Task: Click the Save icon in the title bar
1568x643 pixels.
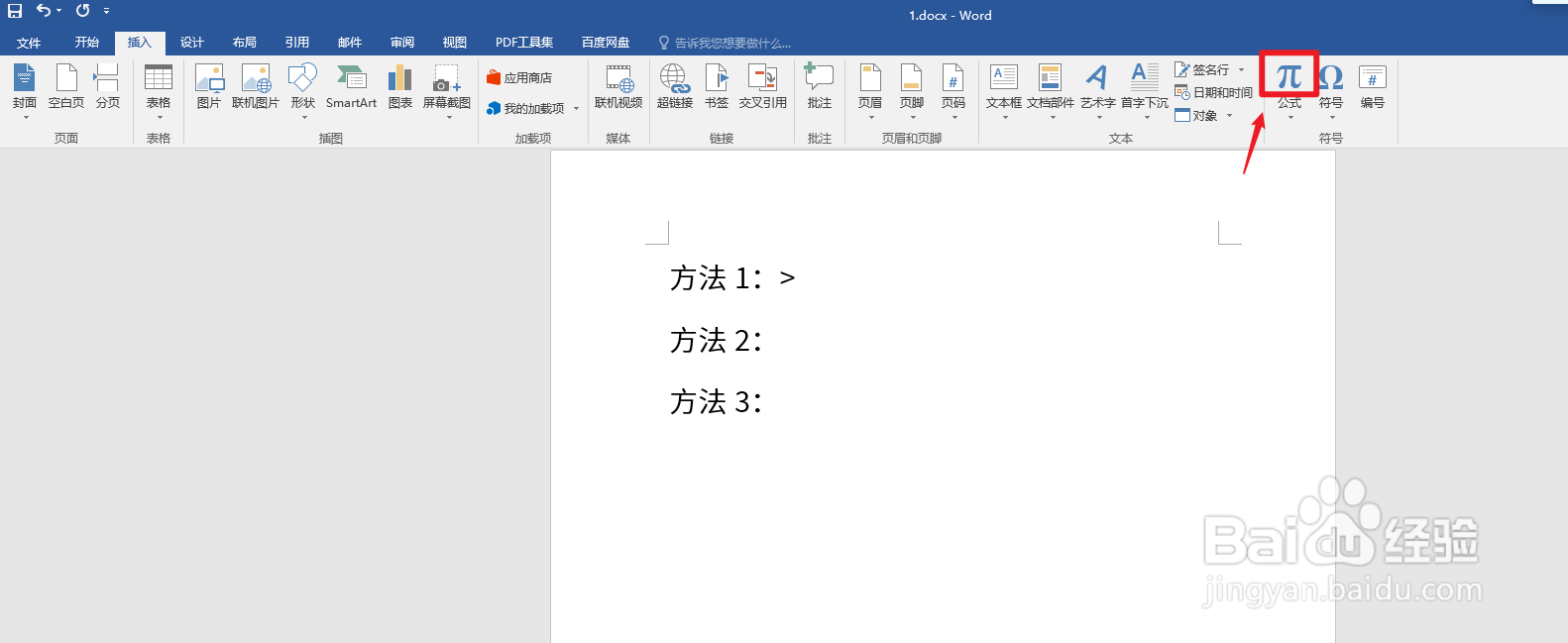Action: pos(15,11)
